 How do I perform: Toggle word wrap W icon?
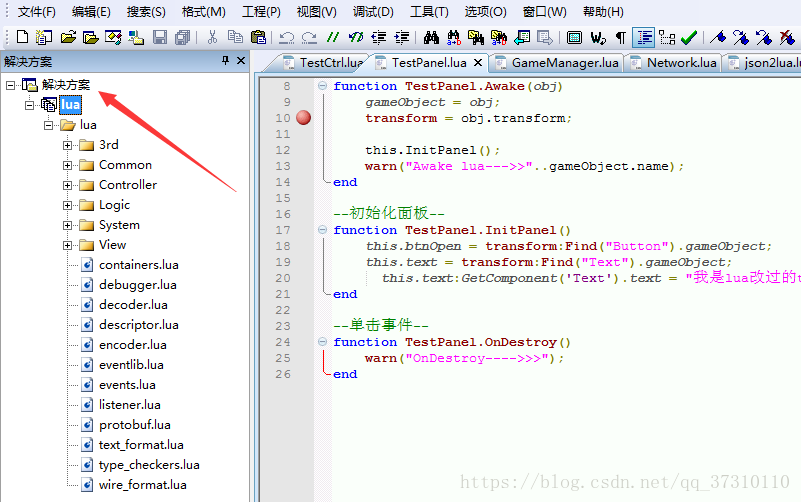click(598, 37)
